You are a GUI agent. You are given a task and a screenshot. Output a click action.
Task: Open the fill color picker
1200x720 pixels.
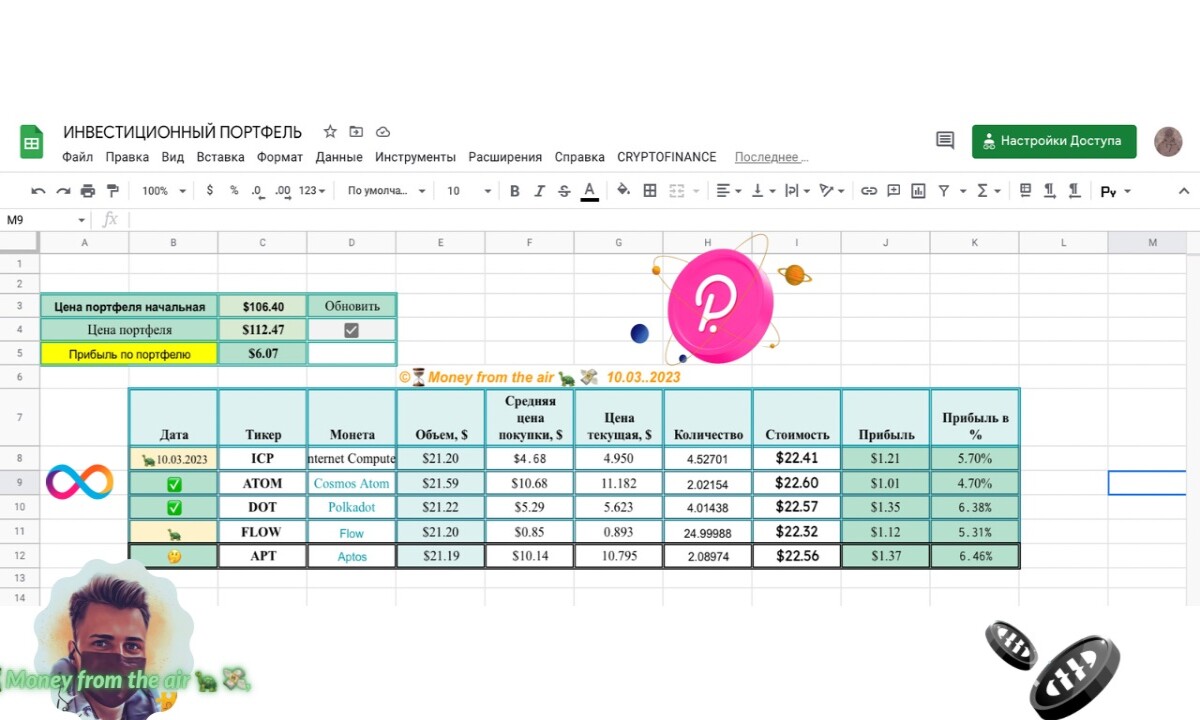(623, 191)
